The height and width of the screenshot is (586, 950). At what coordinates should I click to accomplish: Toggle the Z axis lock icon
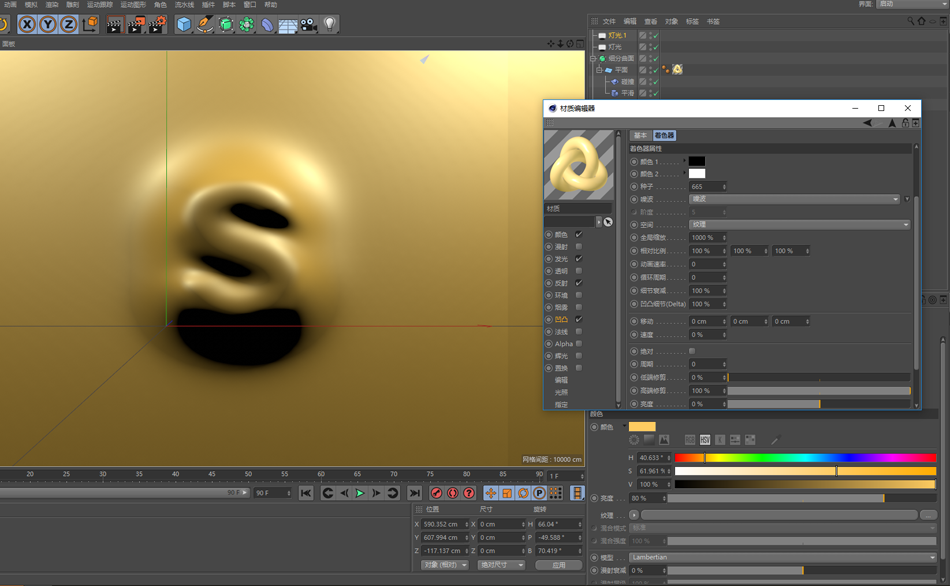[x=68, y=24]
